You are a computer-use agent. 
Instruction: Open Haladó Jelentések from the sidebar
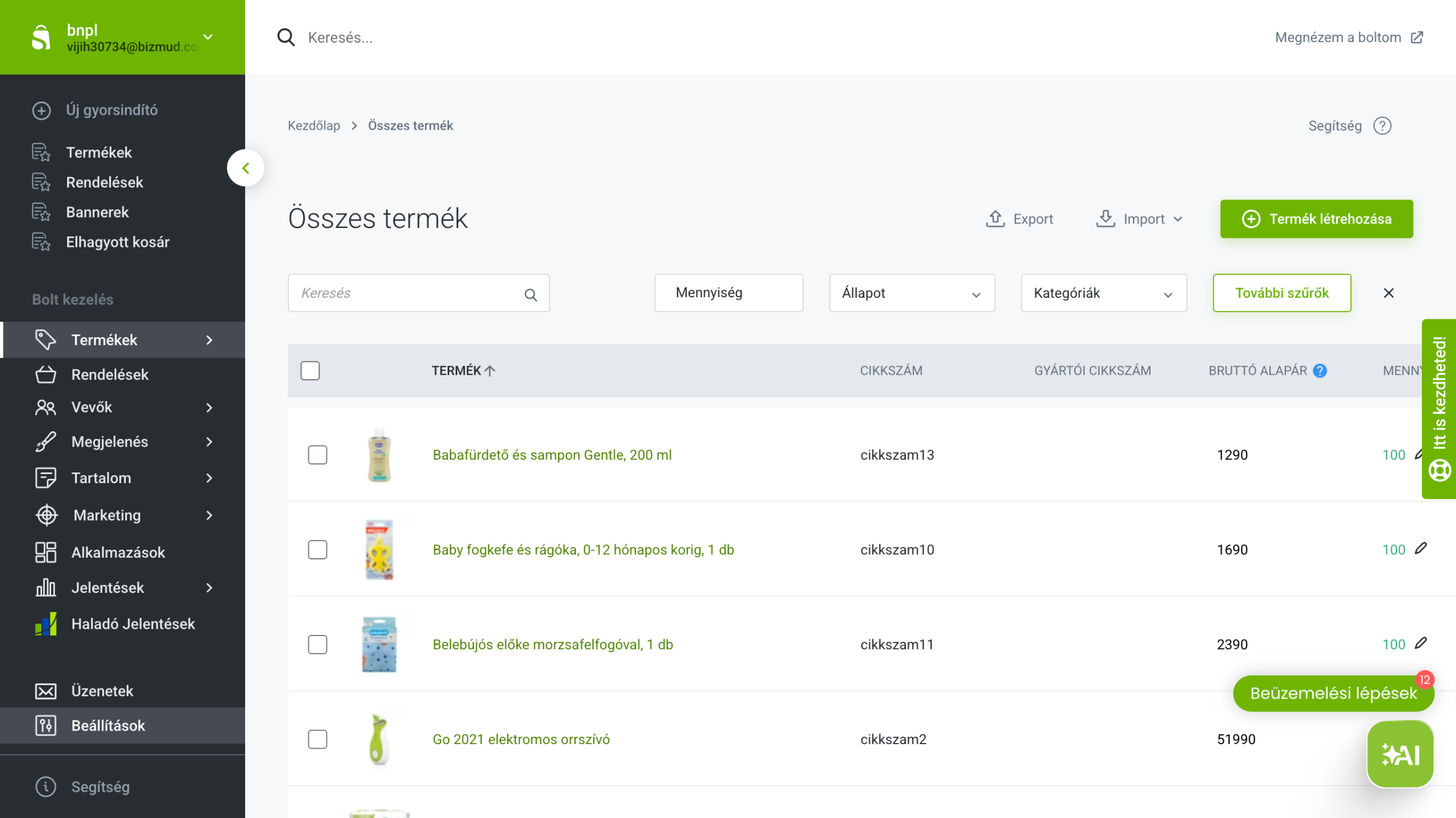pyautogui.click(x=133, y=624)
